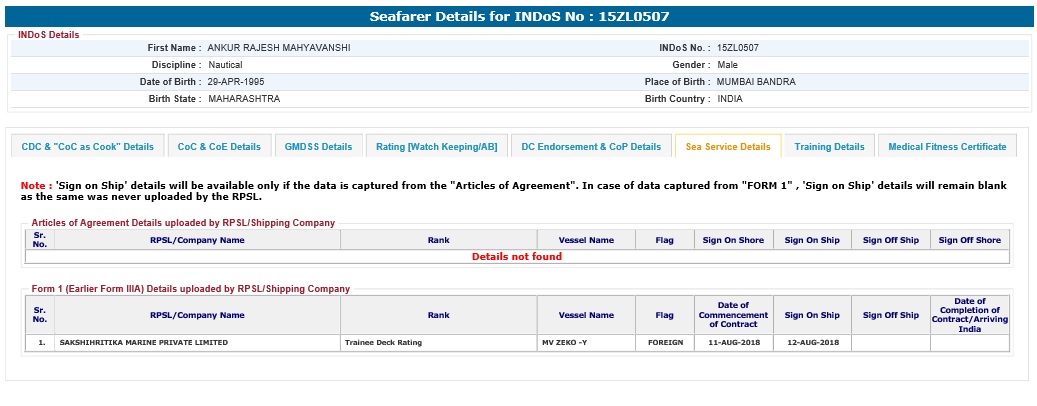Click the FOREIGN flag cell
Image resolution: width=1037 pixels, height=406 pixels.
coord(664,343)
